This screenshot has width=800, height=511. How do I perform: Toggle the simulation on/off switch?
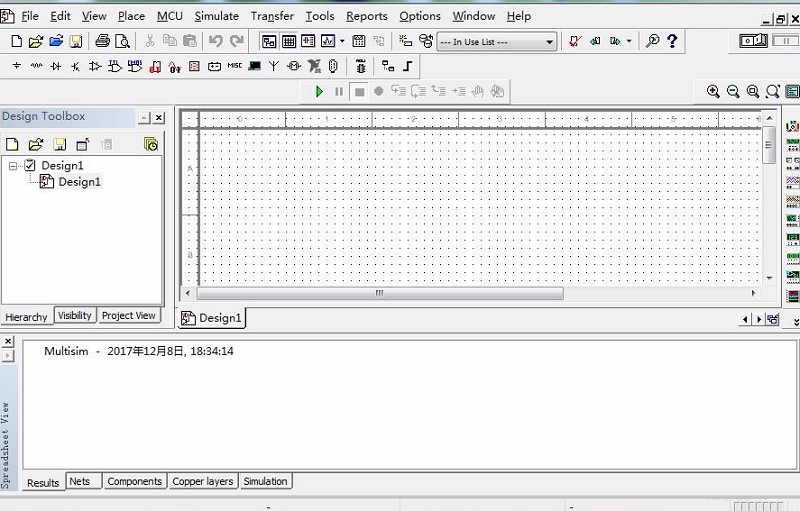tap(754, 41)
